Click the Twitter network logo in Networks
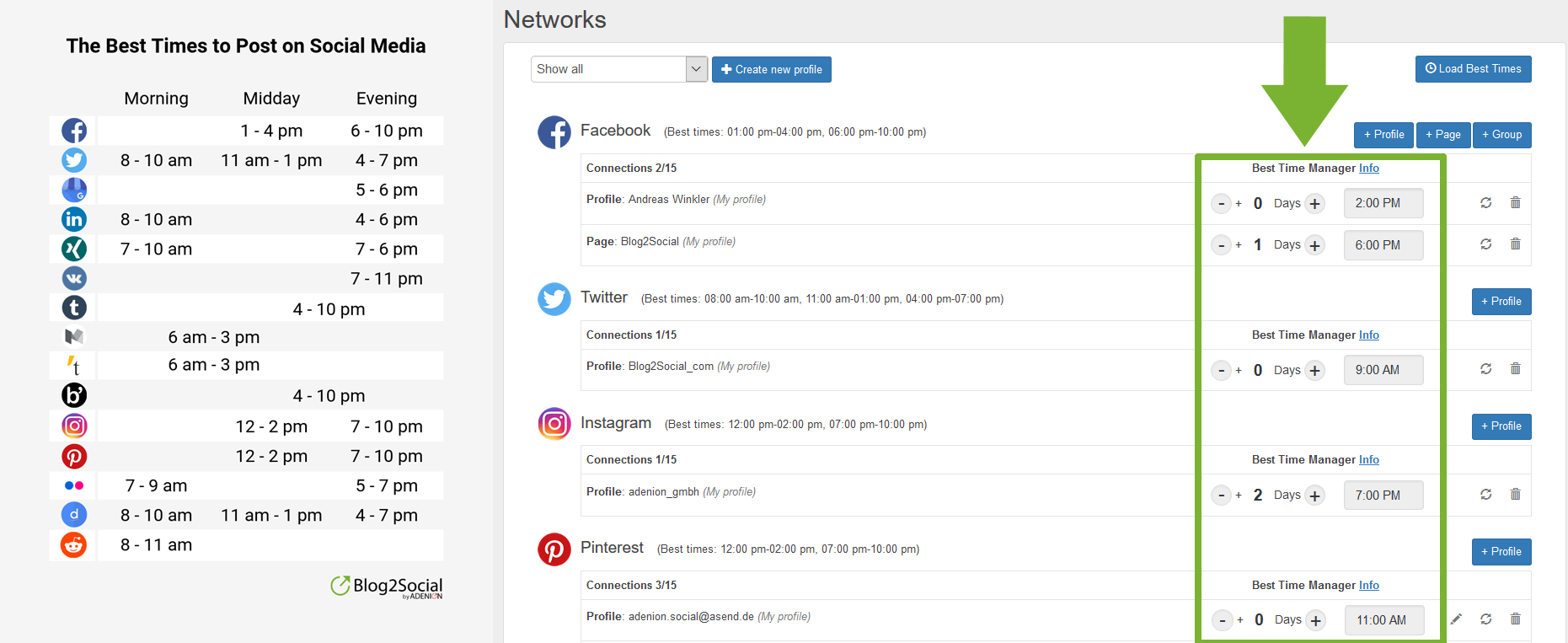 pyautogui.click(x=554, y=299)
